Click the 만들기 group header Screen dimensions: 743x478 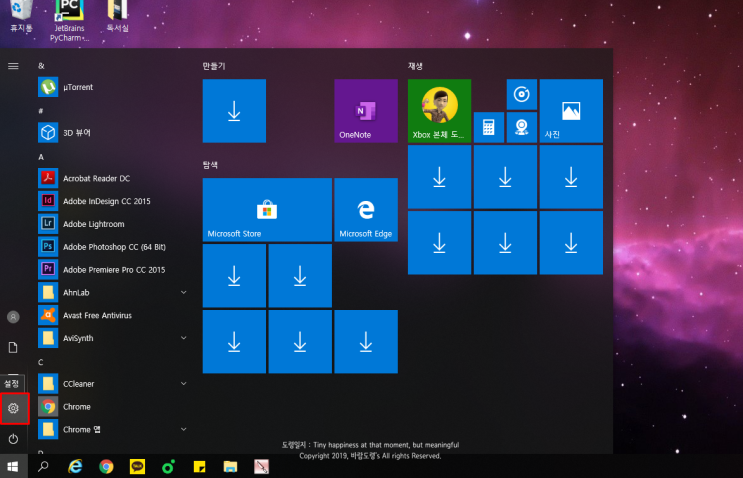(214, 66)
